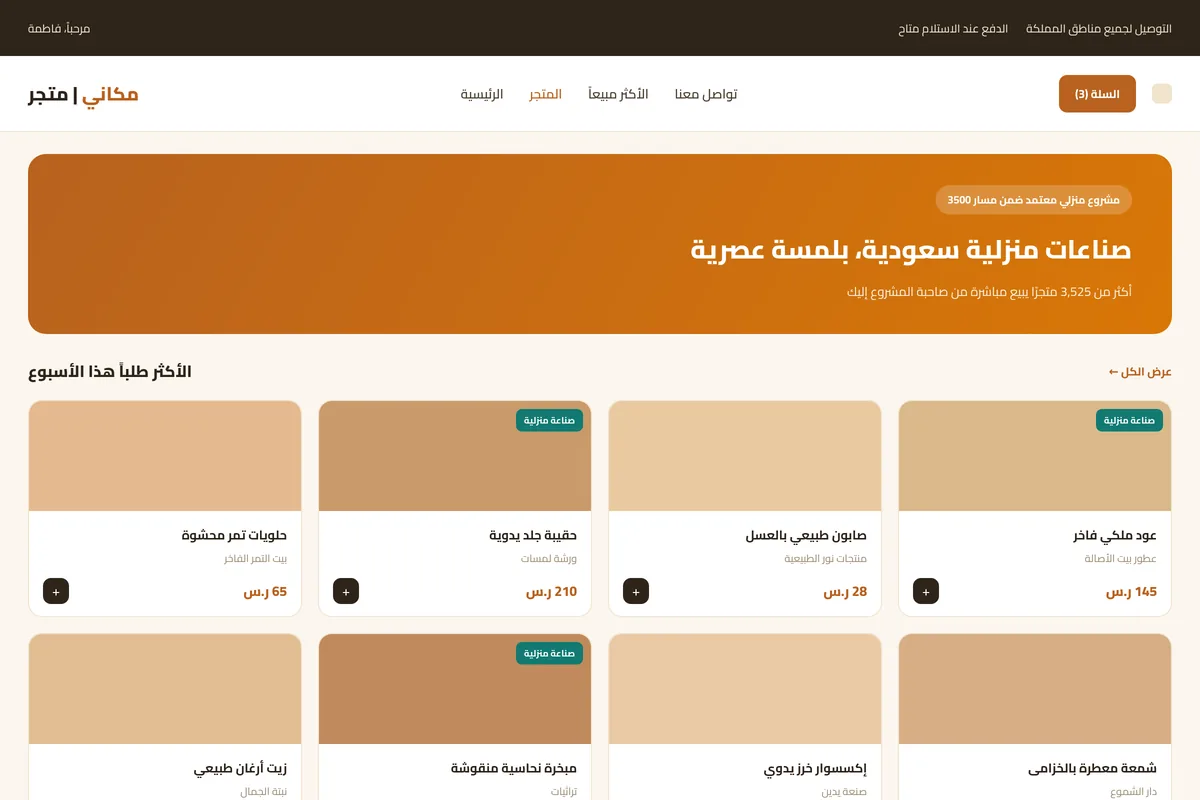
Task: Open عود ملكي فاخر product image
Action: tap(1035, 456)
